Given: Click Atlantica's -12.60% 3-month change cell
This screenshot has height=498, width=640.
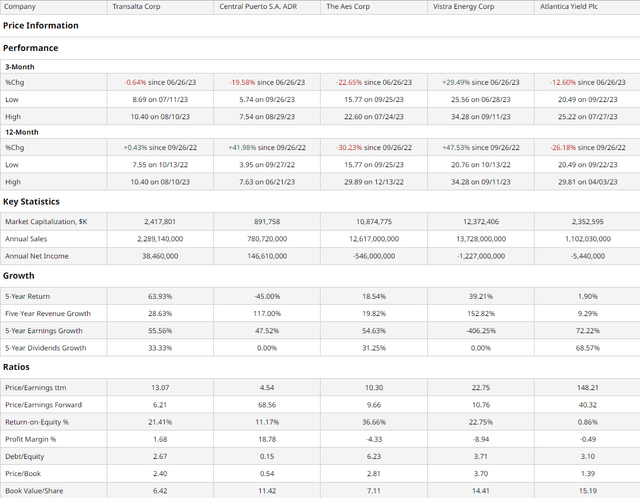Looking at the screenshot, I should coord(588,82).
